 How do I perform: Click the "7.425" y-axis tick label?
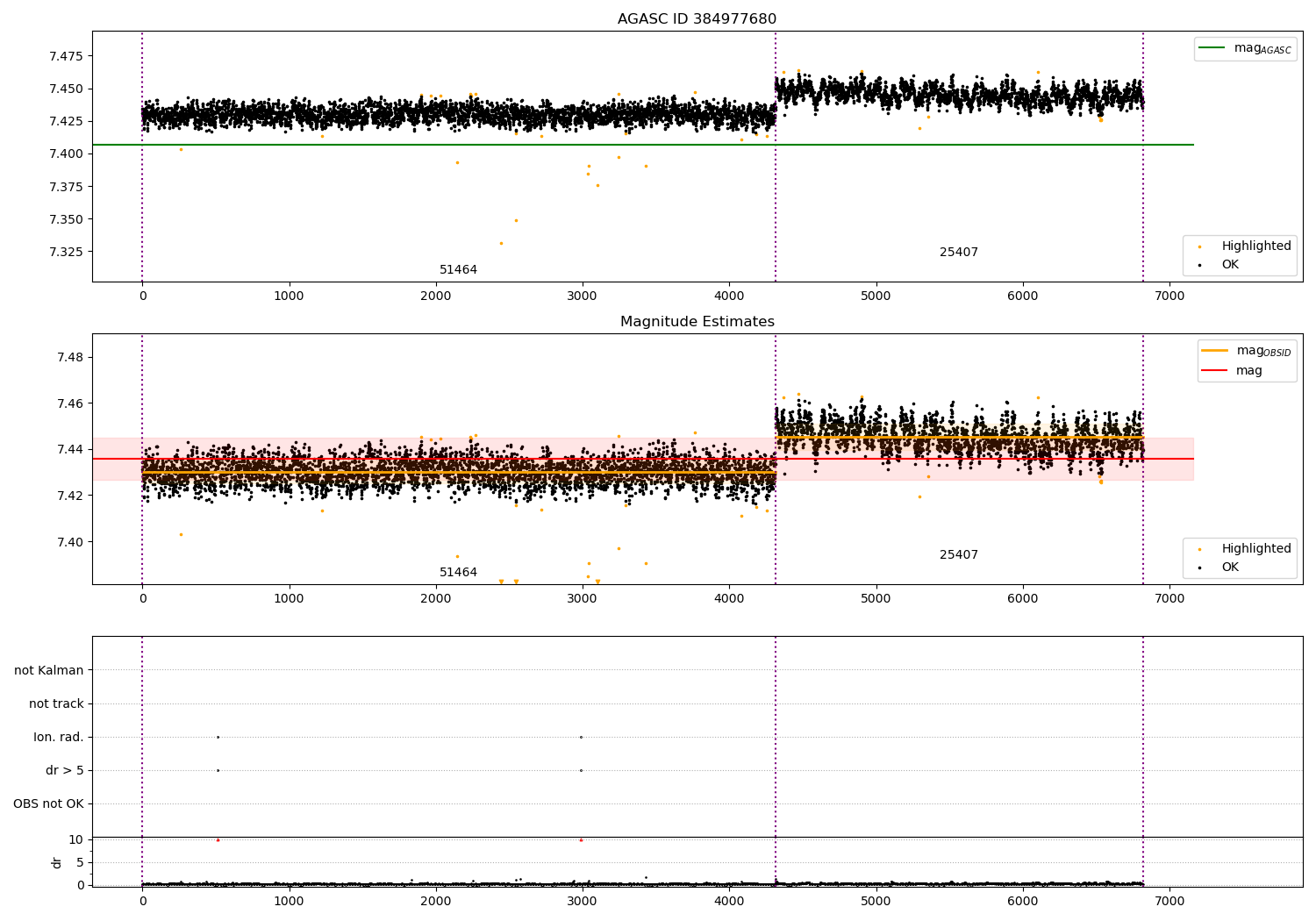[x=66, y=122]
